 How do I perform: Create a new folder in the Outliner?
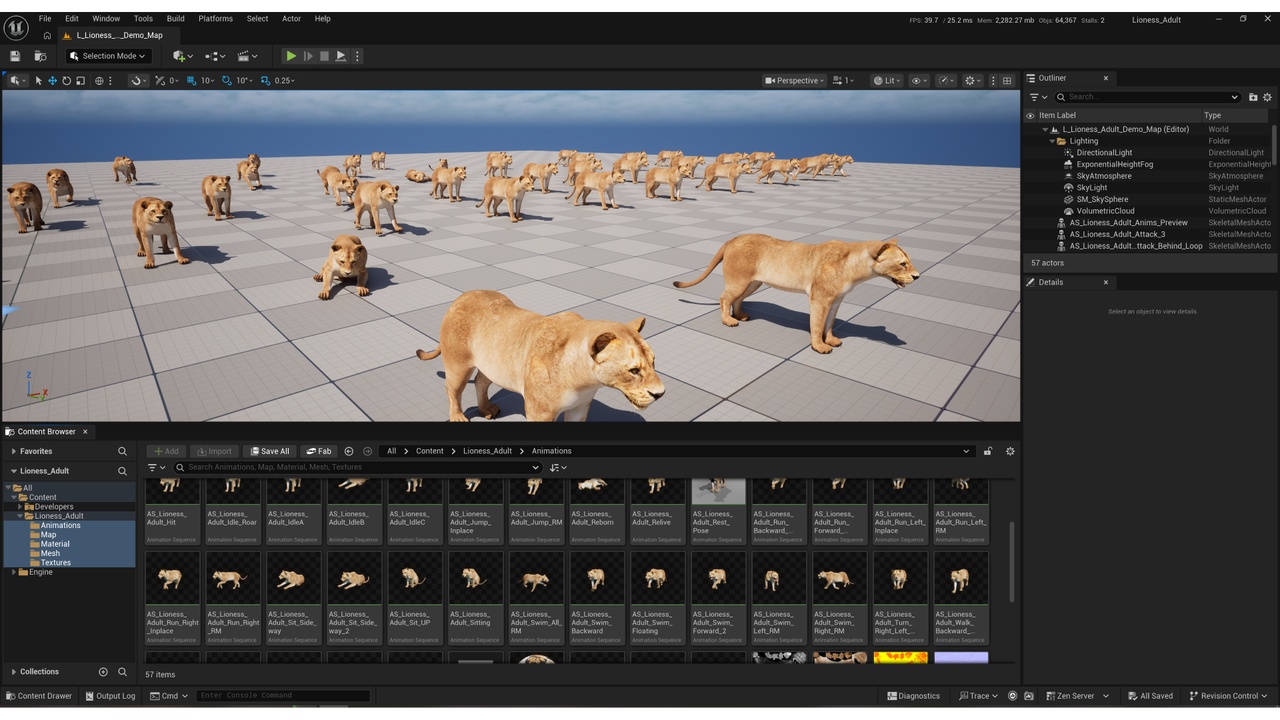pos(1253,97)
